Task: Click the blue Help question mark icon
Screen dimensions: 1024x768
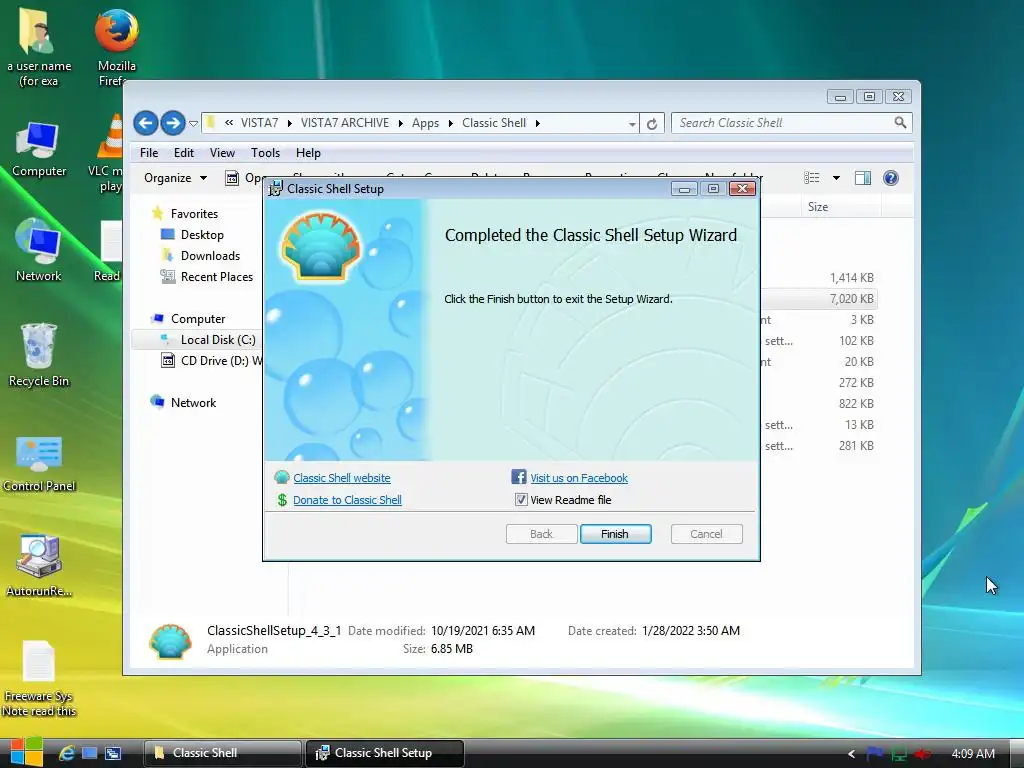Action: [891, 178]
